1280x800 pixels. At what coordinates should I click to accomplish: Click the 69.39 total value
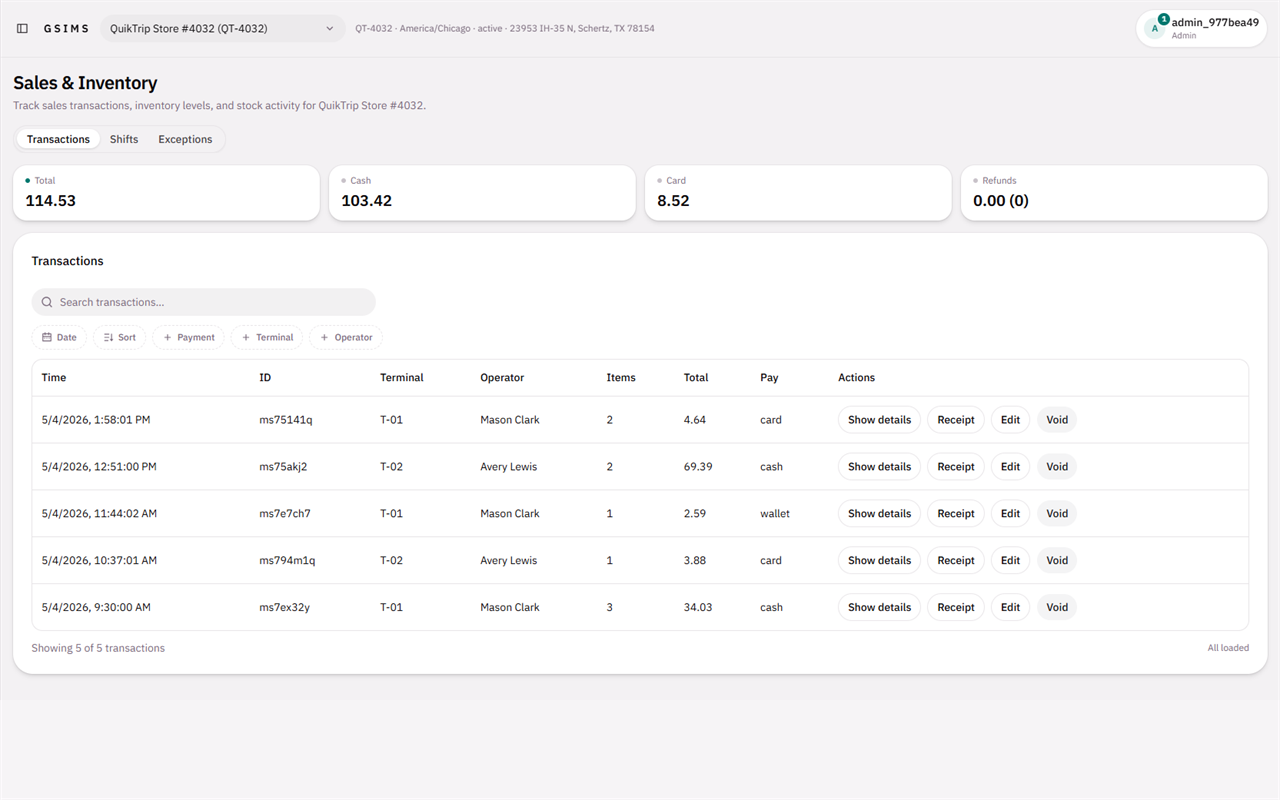click(698, 467)
